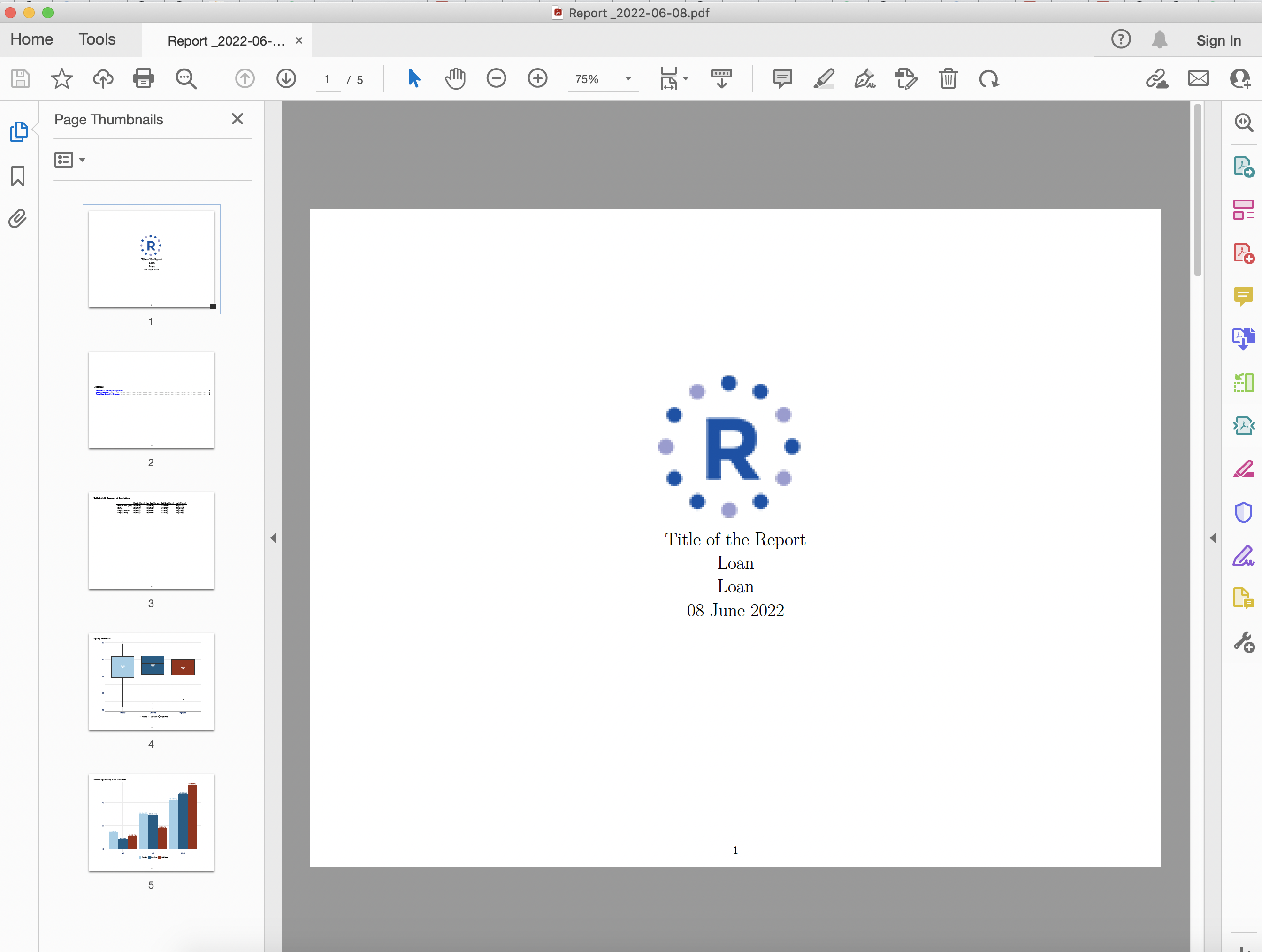Open the Page Thumbnails panel
Viewport: 1262px width, 952px height.
pos(19,131)
